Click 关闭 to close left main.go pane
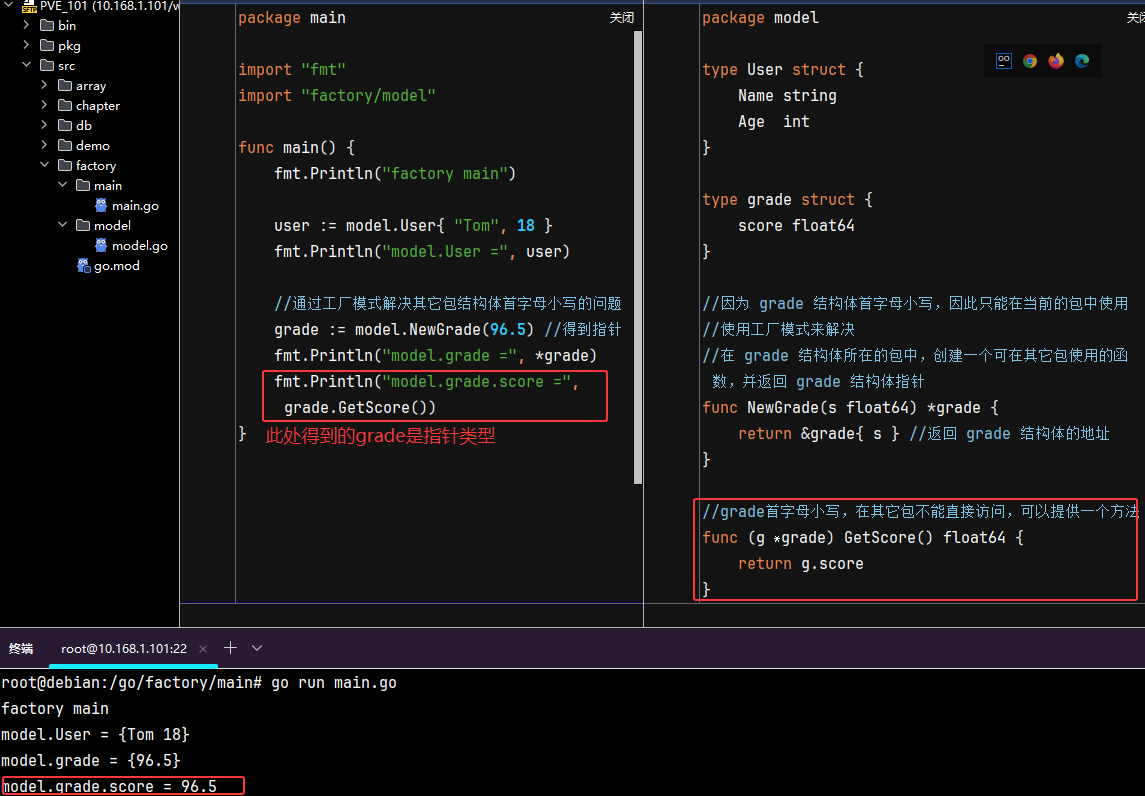The width and height of the screenshot is (1145, 796). pos(621,18)
